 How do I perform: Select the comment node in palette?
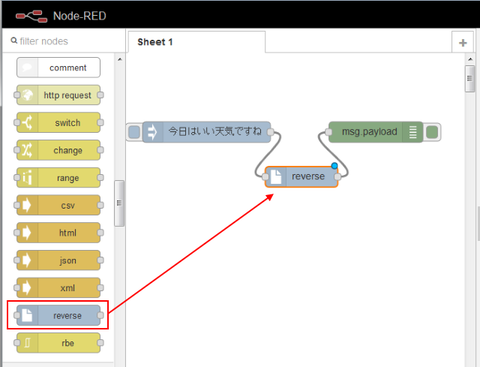[x=58, y=68]
